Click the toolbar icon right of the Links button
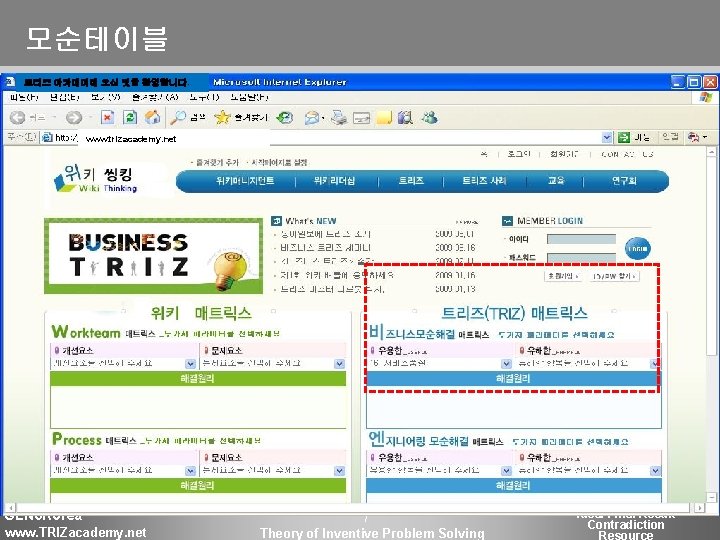This screenshot has width=720, height=540. 693,137
